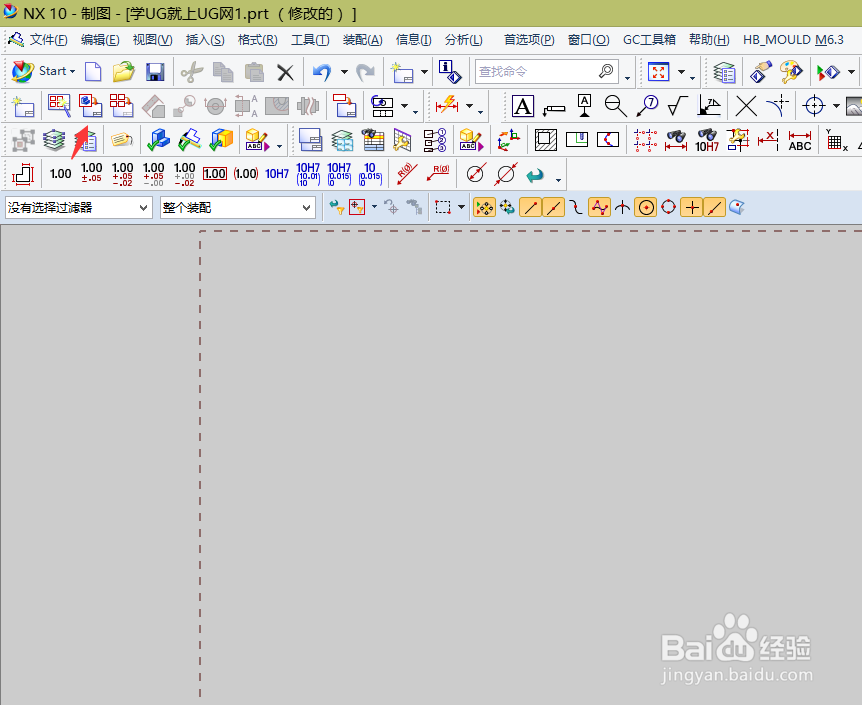This screenshot has height=705, width=862.
Task: Click the tag label icon in third toolbar row
Action: [121, 140]
